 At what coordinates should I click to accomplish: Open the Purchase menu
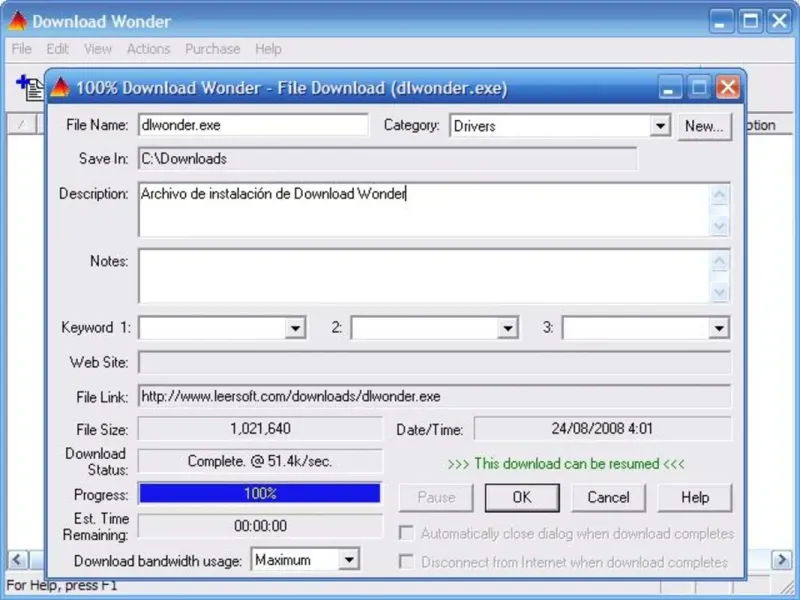coord(212,49)
